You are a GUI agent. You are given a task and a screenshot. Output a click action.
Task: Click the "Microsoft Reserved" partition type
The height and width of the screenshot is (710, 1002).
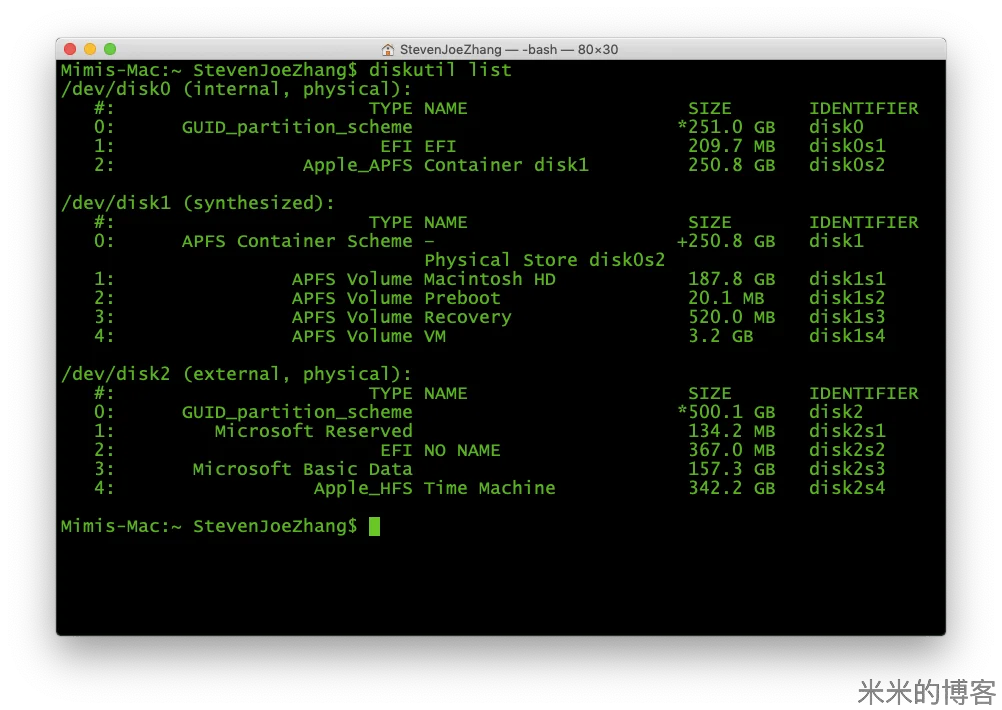pos(314,431)
